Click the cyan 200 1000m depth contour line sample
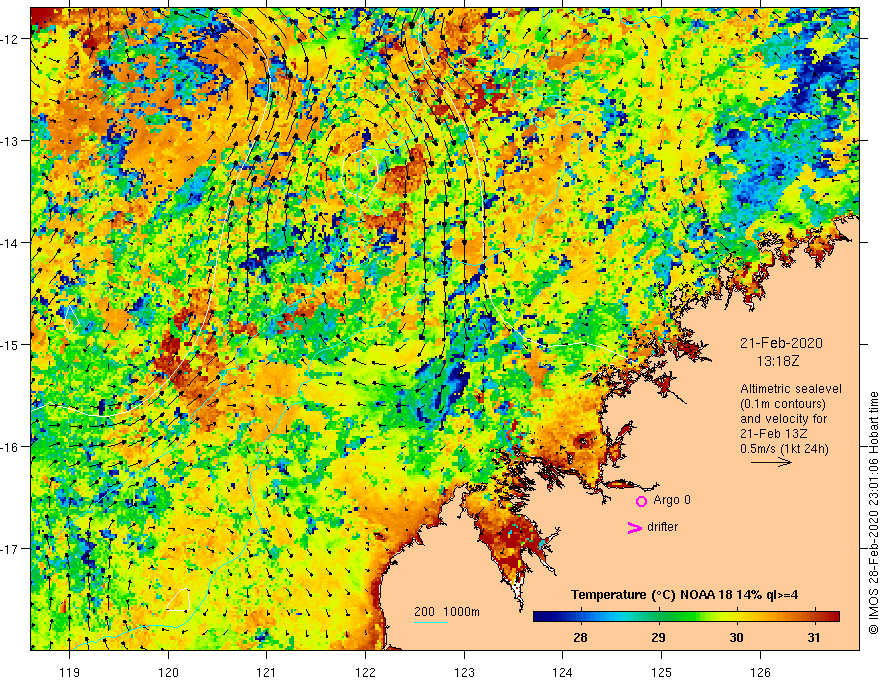The image size is (880, 680). [431, 622]
